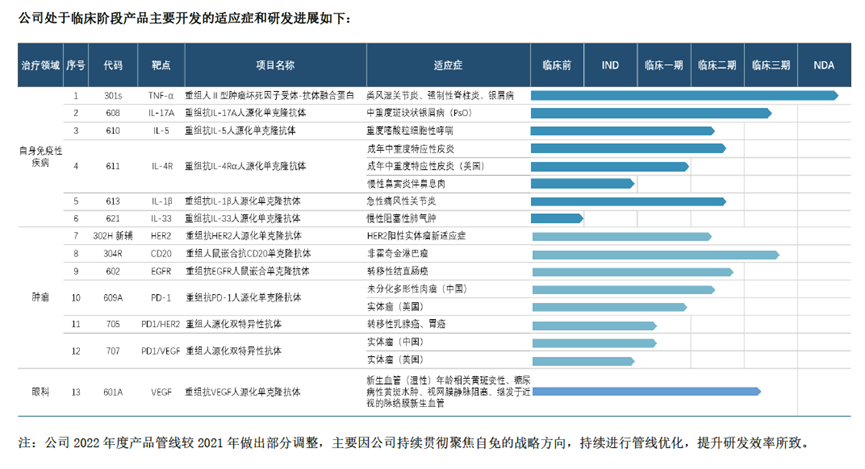Click the short progress bar for 621 IL-33
The height and width of the screenshot is (469, 865).
point(556,218)
